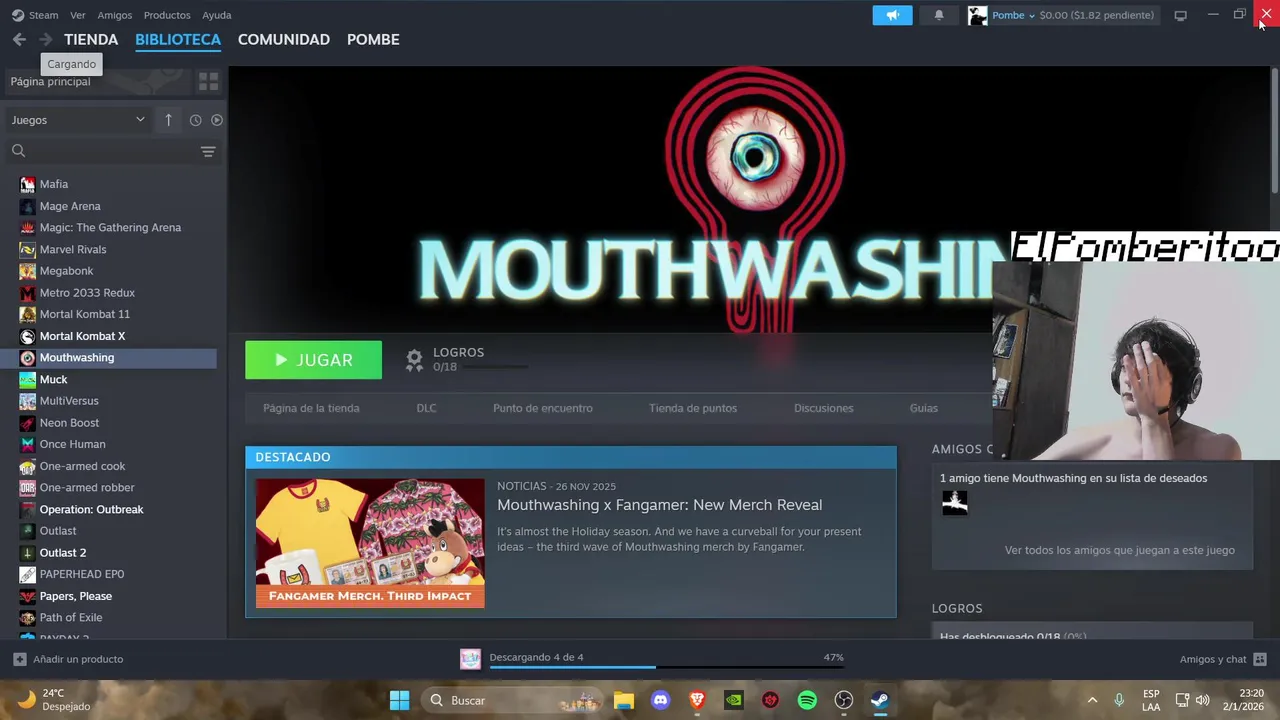This screenshot has height=720, width=1280.
Task: Open the notifications bell
Action: tap(938, 15)
